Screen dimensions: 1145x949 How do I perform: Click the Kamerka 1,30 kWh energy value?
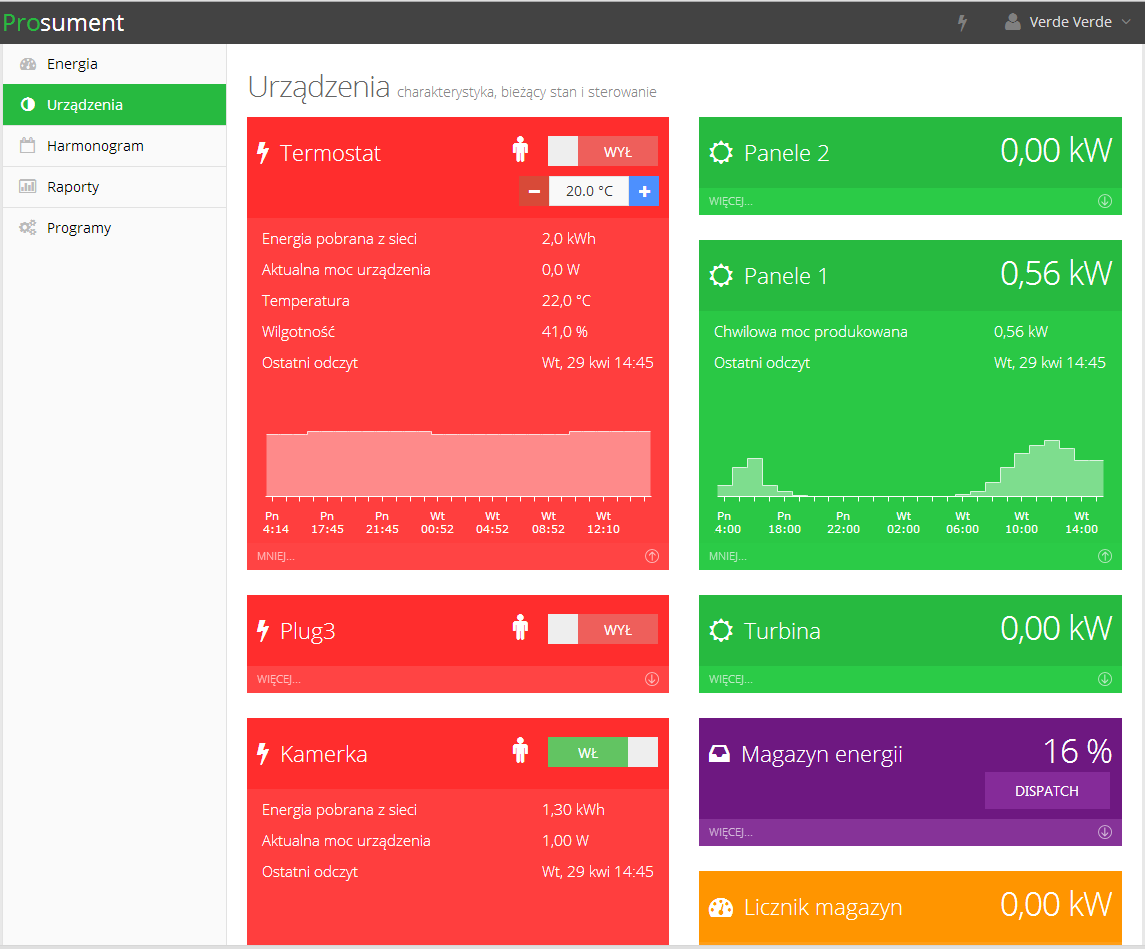pyautogui.click(x=573, y=810)
